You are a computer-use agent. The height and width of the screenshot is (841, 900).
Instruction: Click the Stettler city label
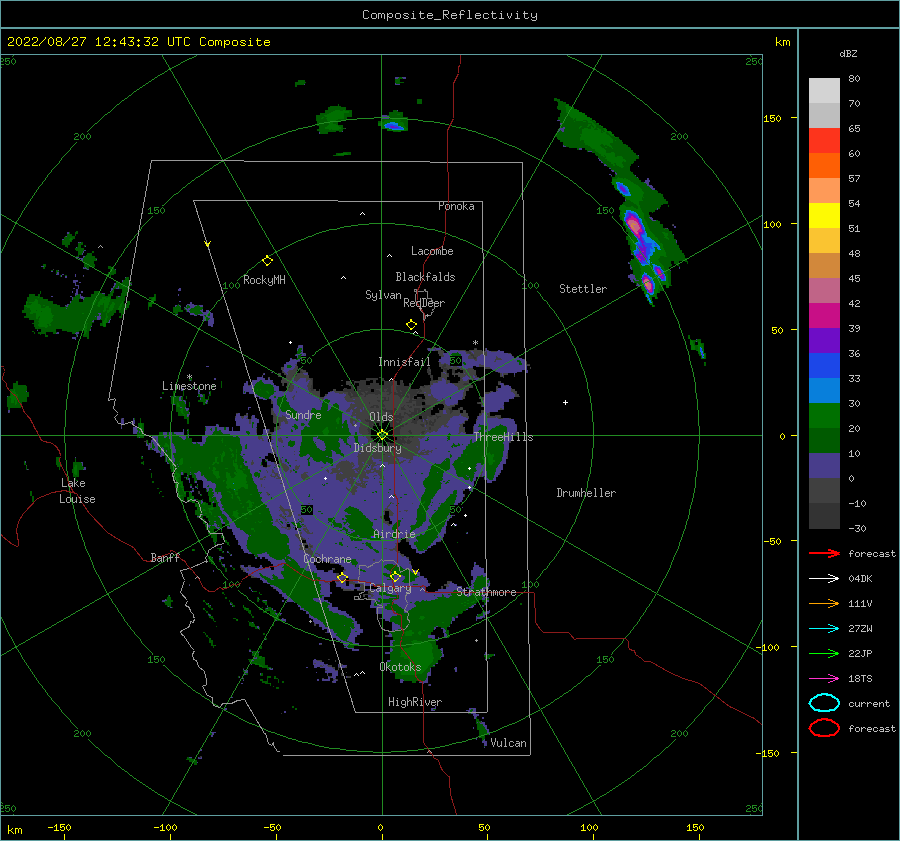(x=583, y=289)
